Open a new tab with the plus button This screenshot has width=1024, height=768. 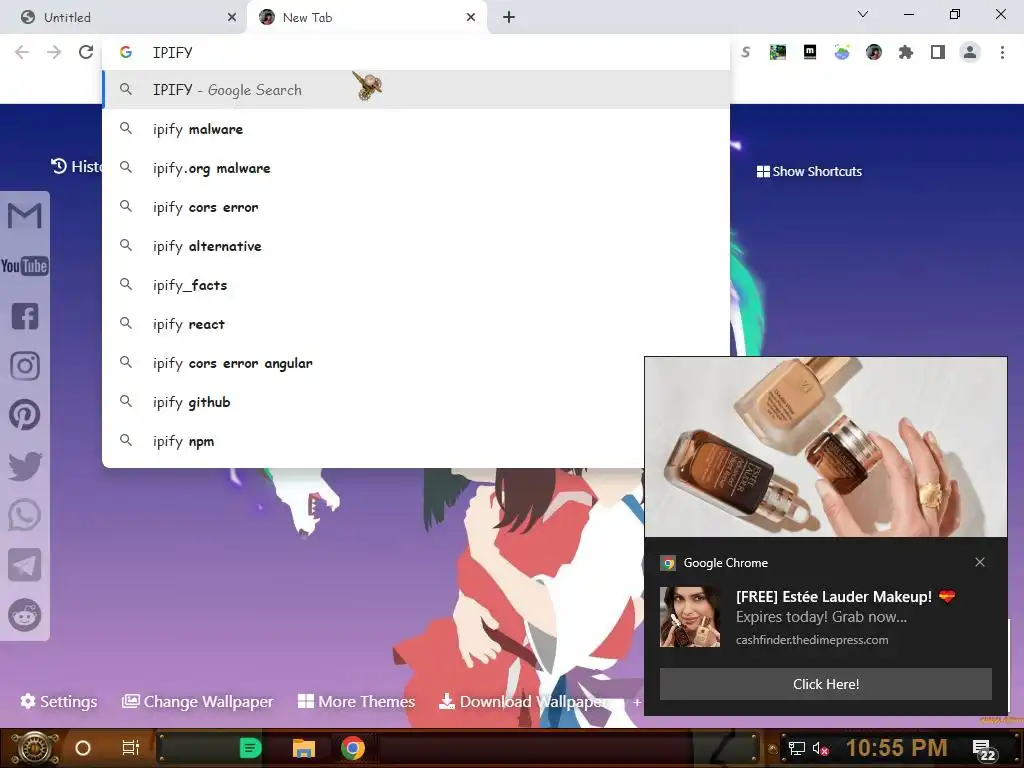pyautogui.click(x=509, y=17)
